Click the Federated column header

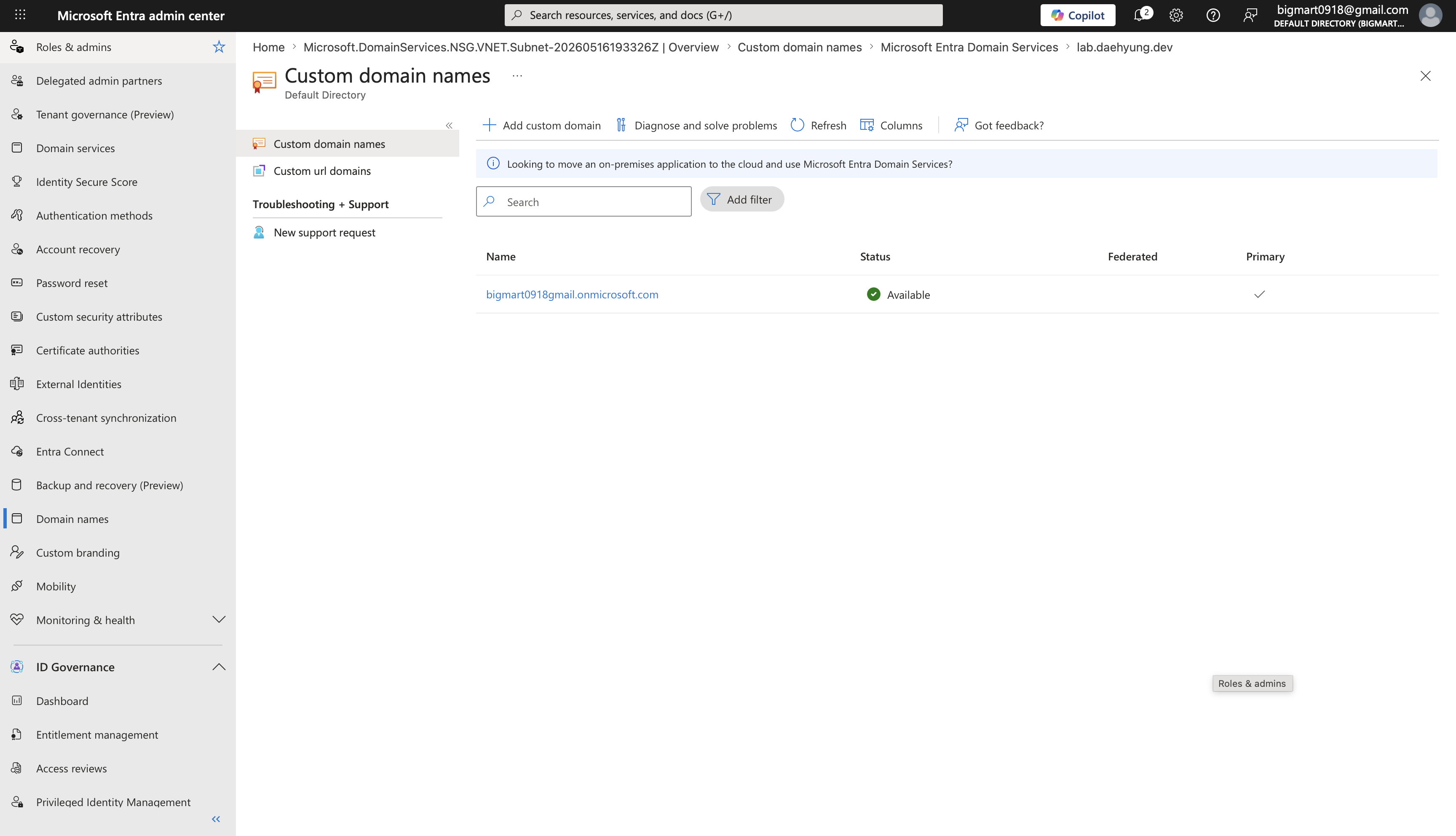click(x=1132, y=256)
